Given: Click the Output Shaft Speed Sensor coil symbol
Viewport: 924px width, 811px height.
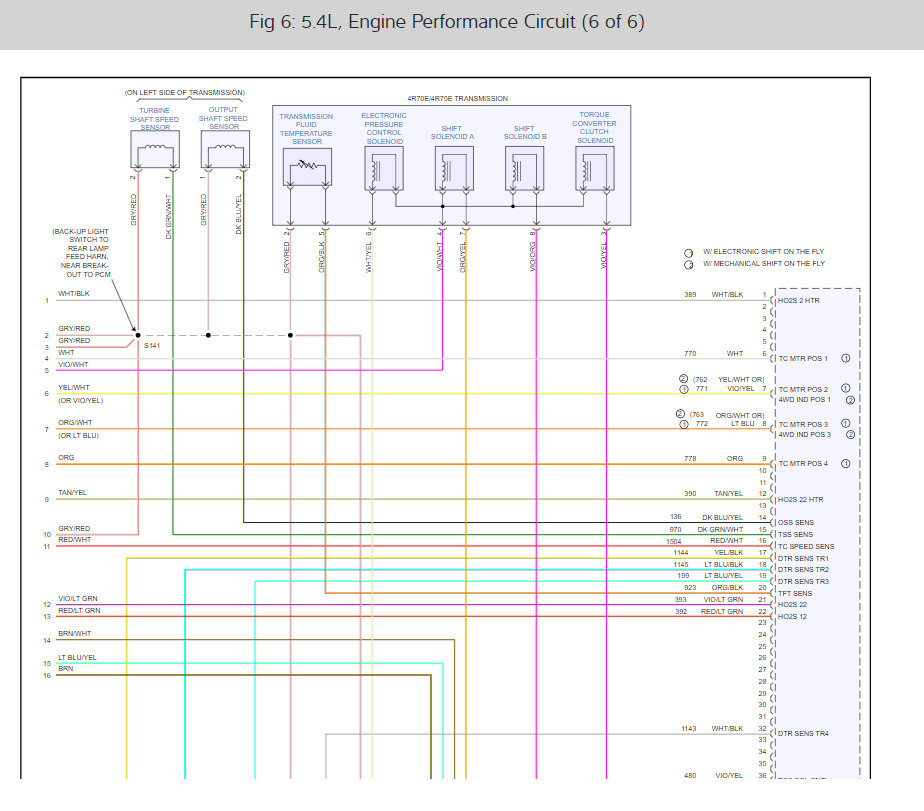Looking at the screenshot, I should point(225,149).
